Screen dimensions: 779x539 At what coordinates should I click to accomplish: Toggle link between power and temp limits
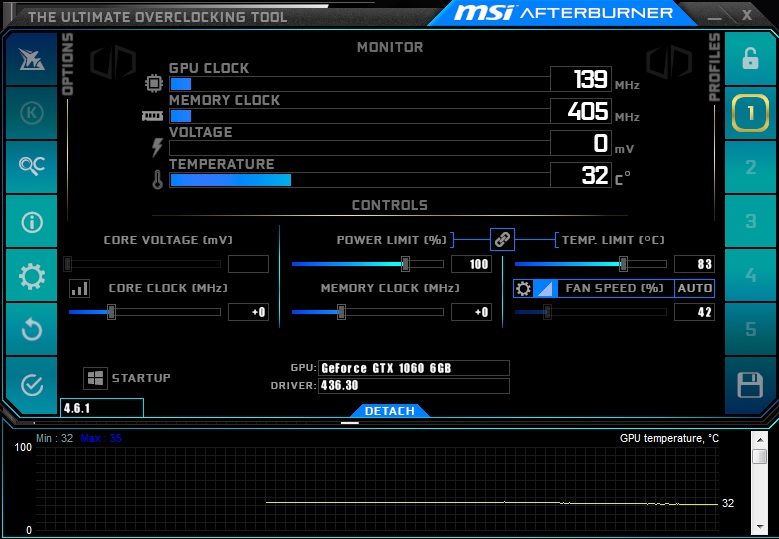click(x=502, y=239)
